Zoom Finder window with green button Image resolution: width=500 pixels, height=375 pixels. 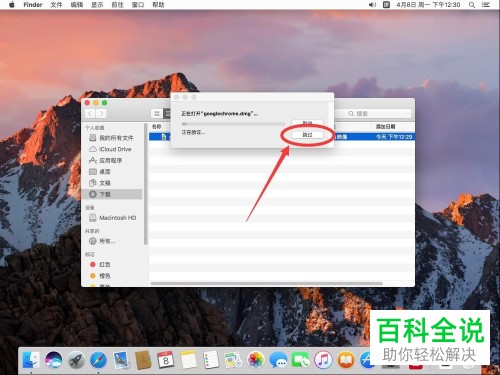point(105,103)
